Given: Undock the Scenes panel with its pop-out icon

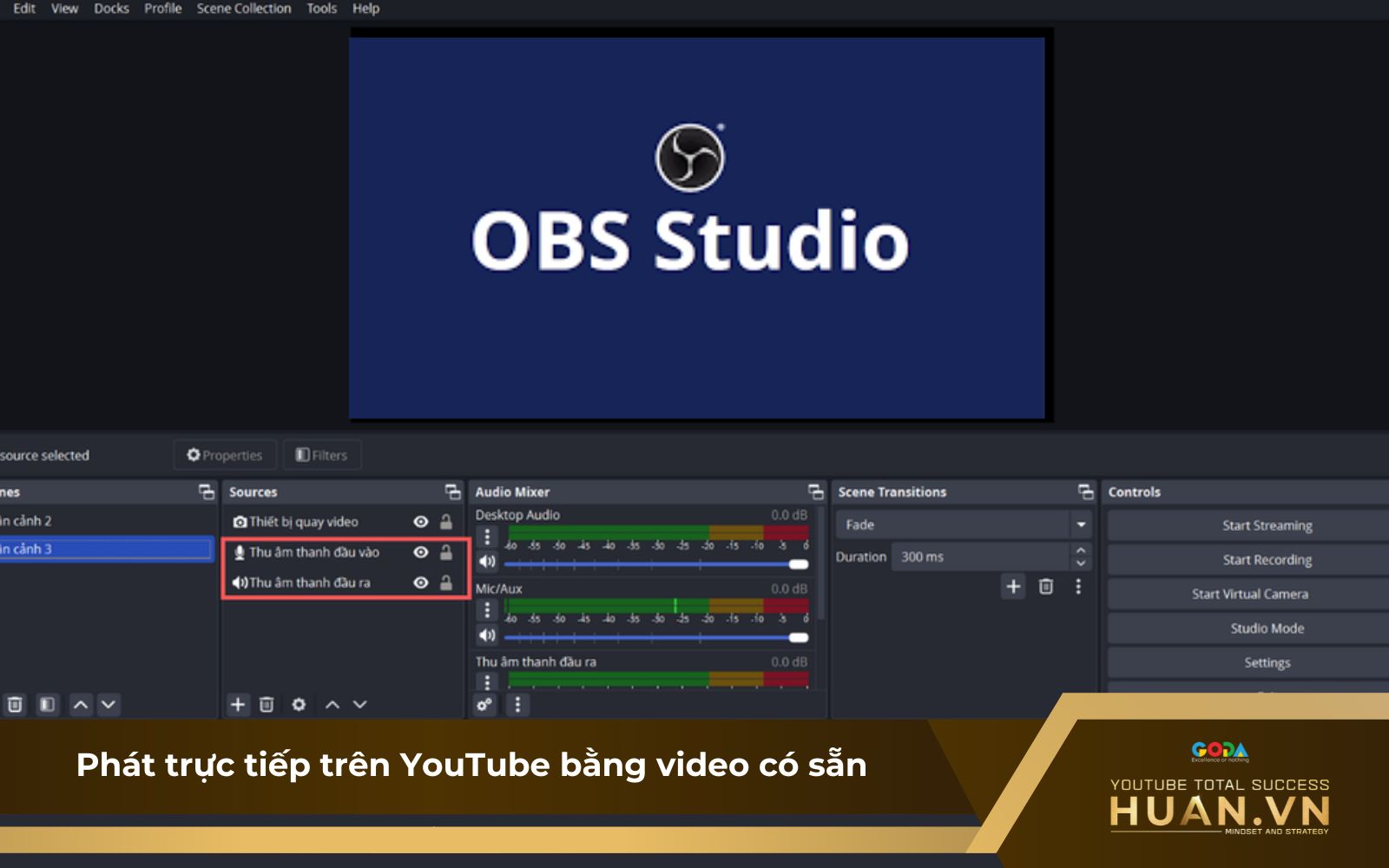Looking at the screenshot, I should click(207, 492).
